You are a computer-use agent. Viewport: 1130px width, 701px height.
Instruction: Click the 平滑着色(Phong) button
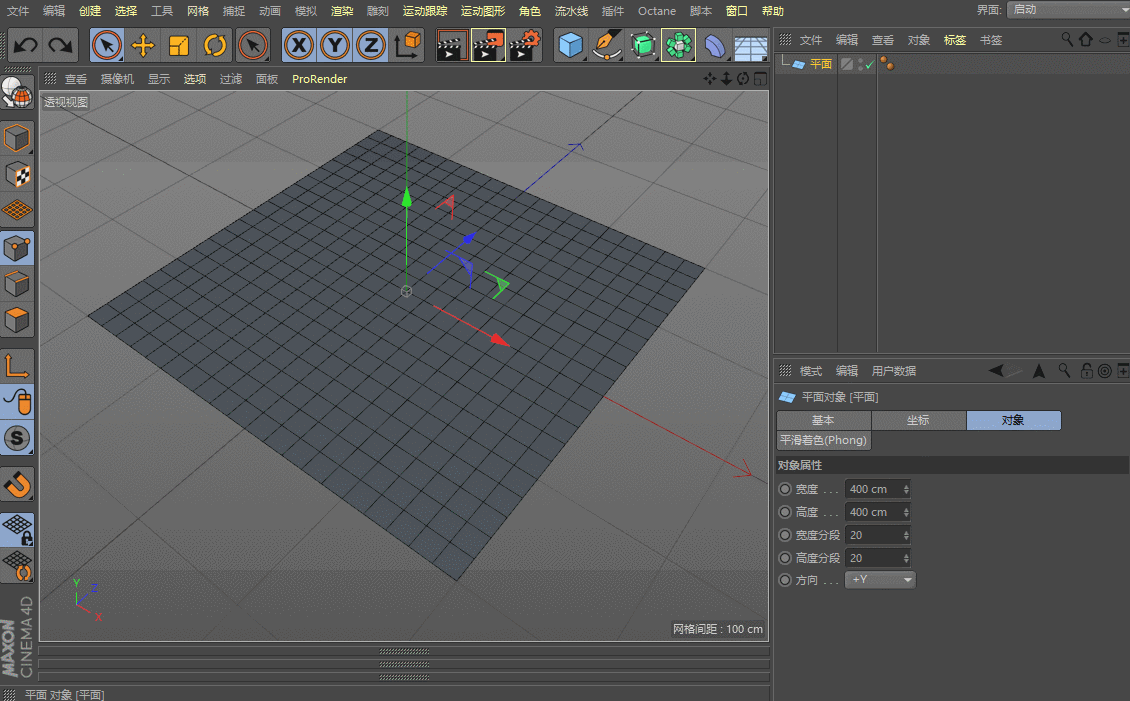pos(824,440)
